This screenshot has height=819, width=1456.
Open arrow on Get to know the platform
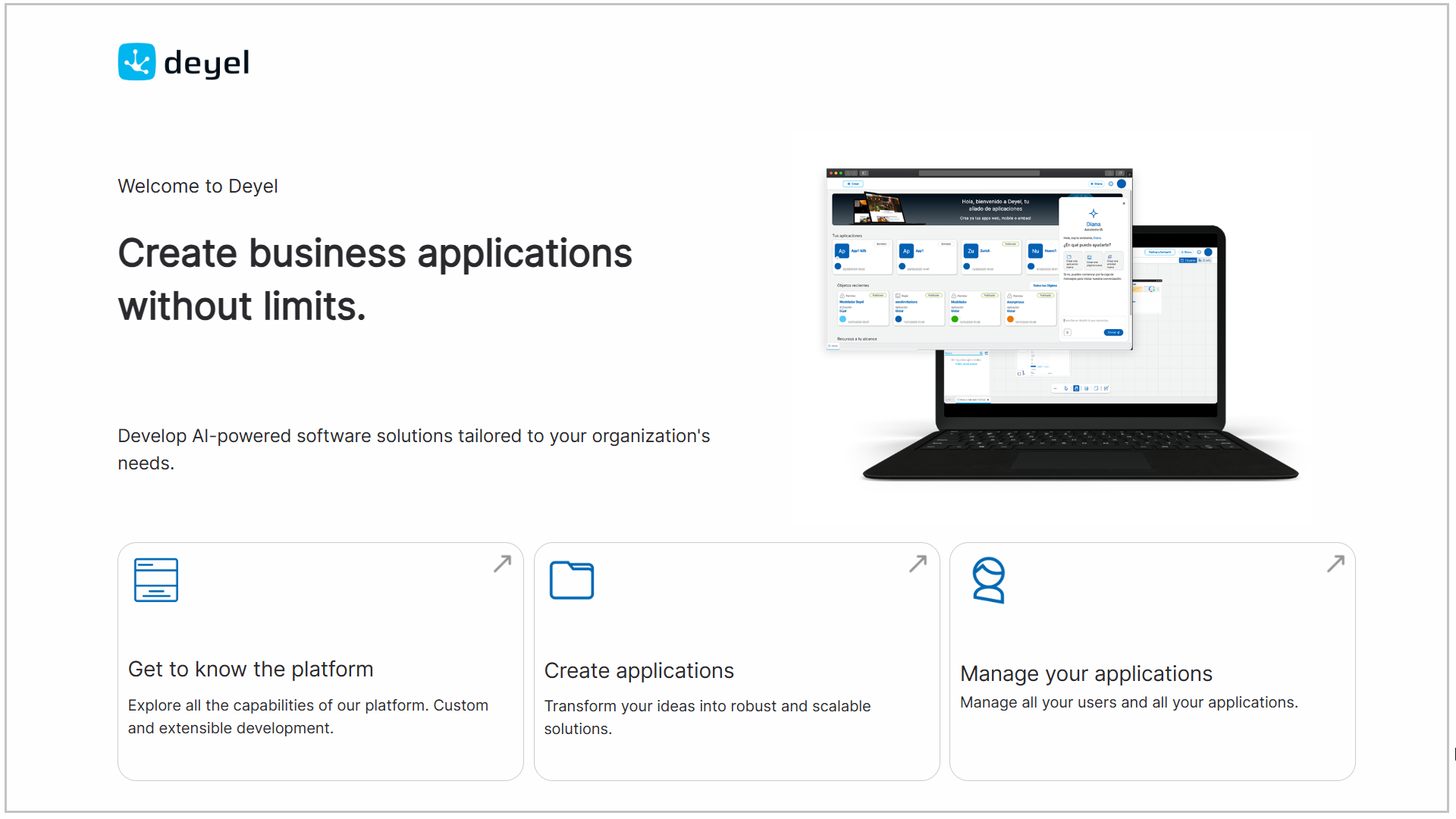tap(502, 563)
